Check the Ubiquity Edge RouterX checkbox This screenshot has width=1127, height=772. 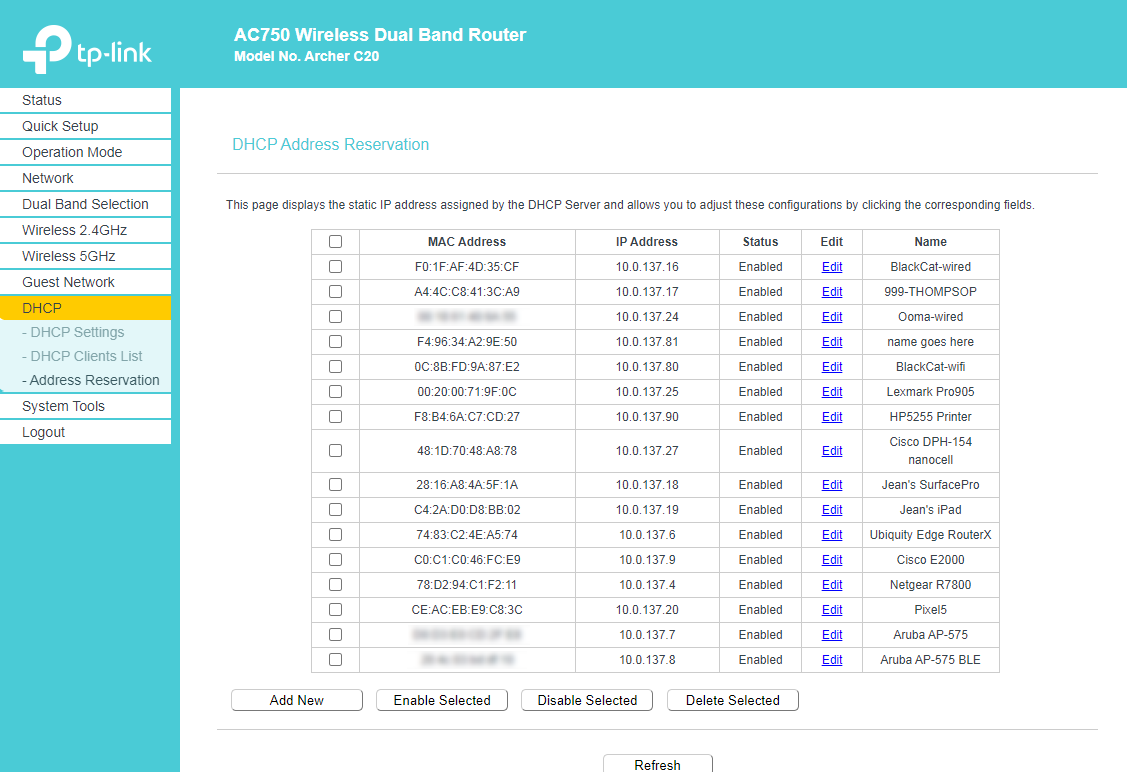[x=335, y=535]
